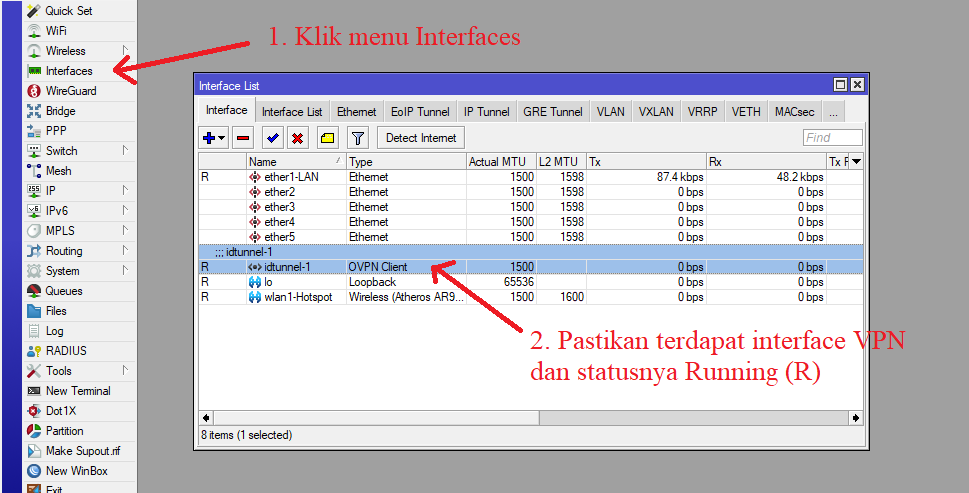Click the red X disable button
Screen dimensions: 969x493
[x=297, y=138]
